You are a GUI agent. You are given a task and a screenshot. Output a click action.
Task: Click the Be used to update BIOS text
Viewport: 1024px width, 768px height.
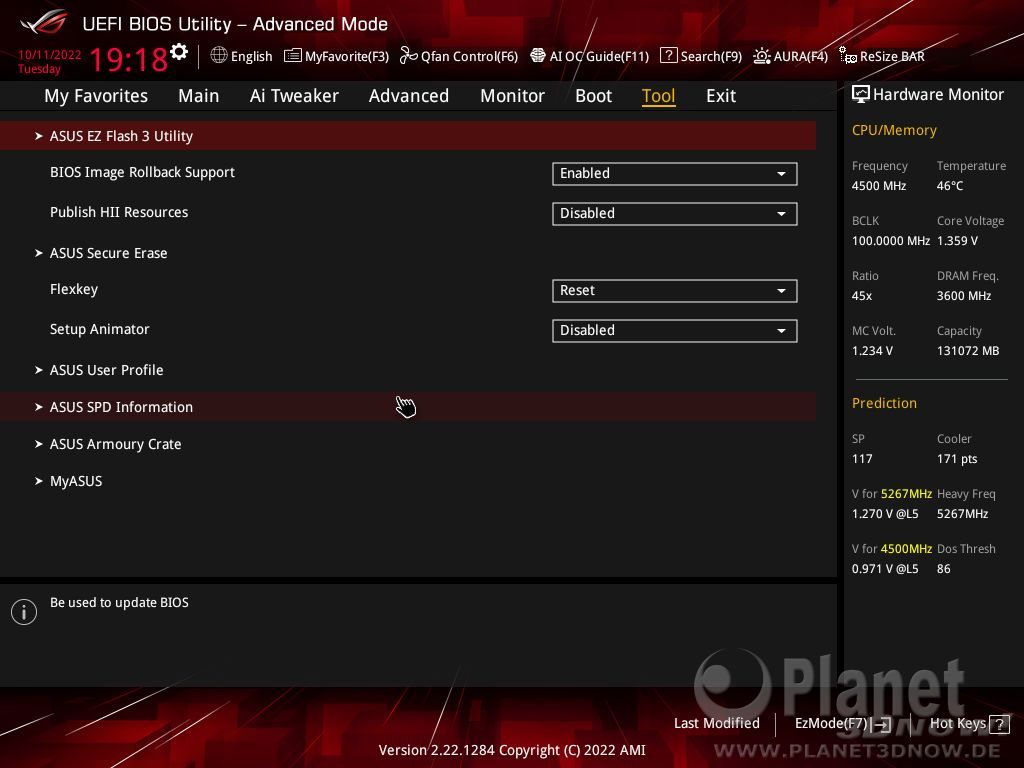(120, 603)
